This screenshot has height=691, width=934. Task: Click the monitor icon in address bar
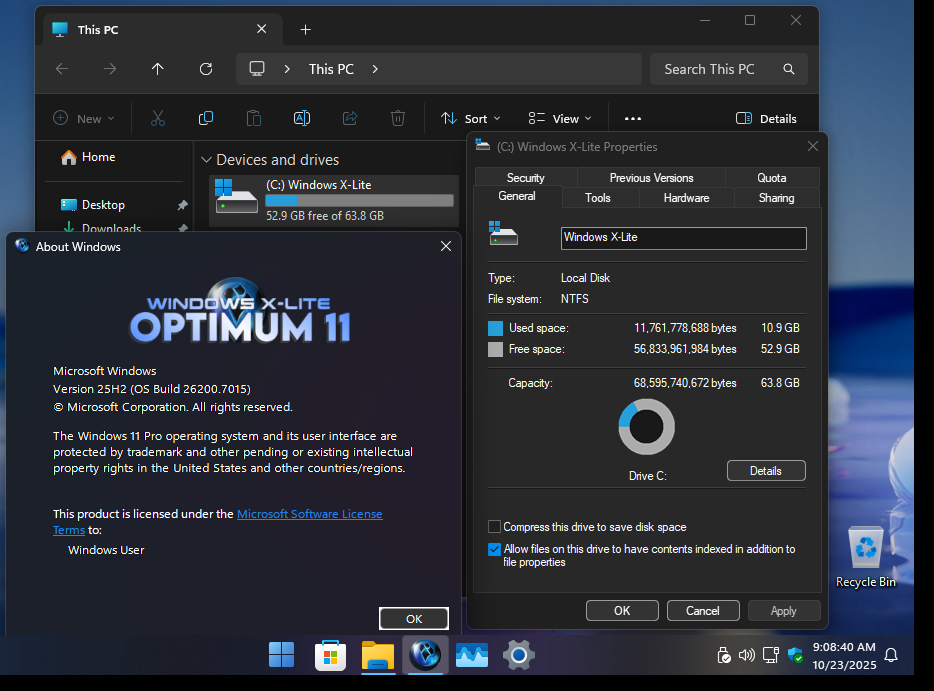pyautogui.click(x=257, y=69)
